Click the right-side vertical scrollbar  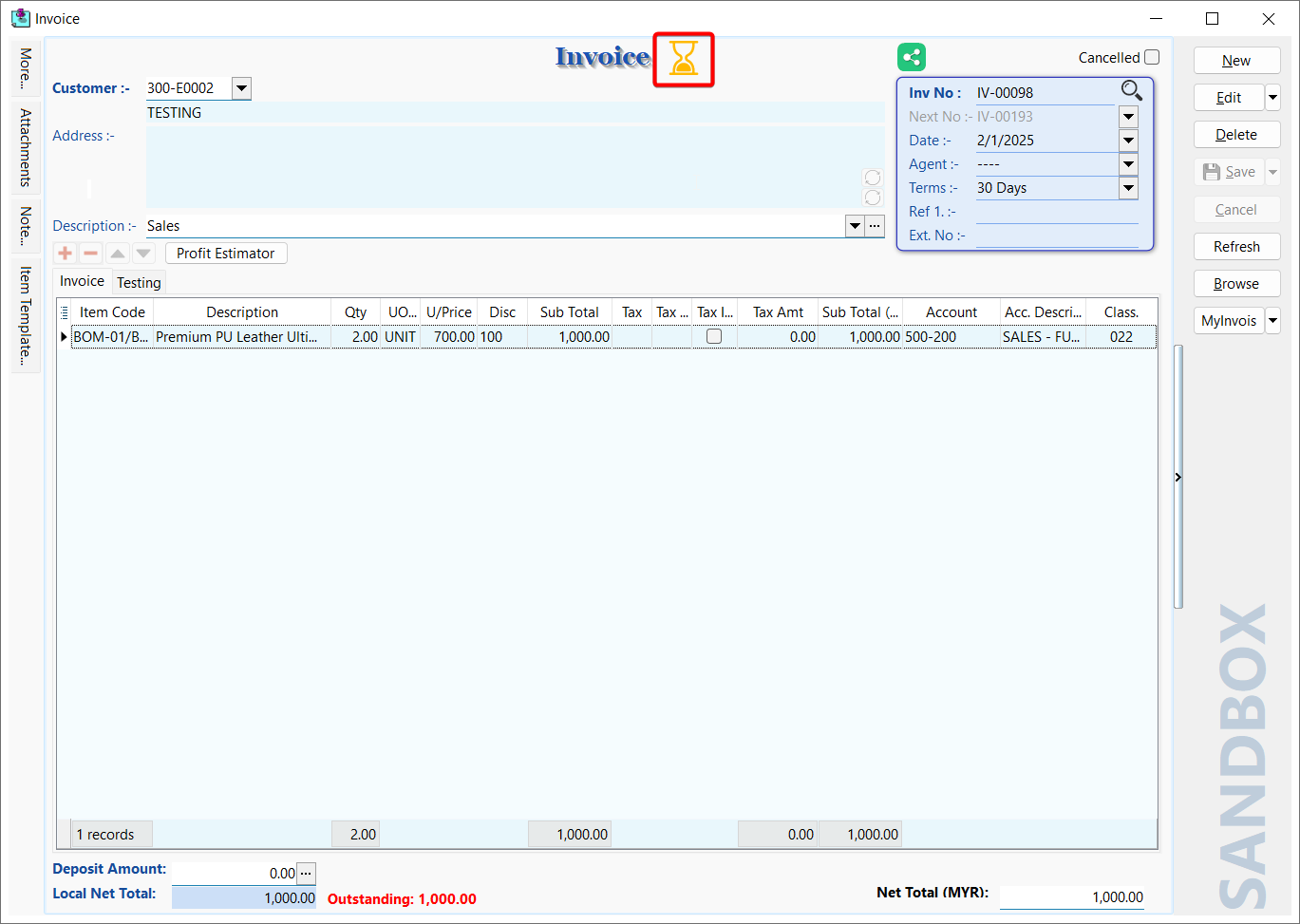pyautogui.click(x=1178, y=475)
